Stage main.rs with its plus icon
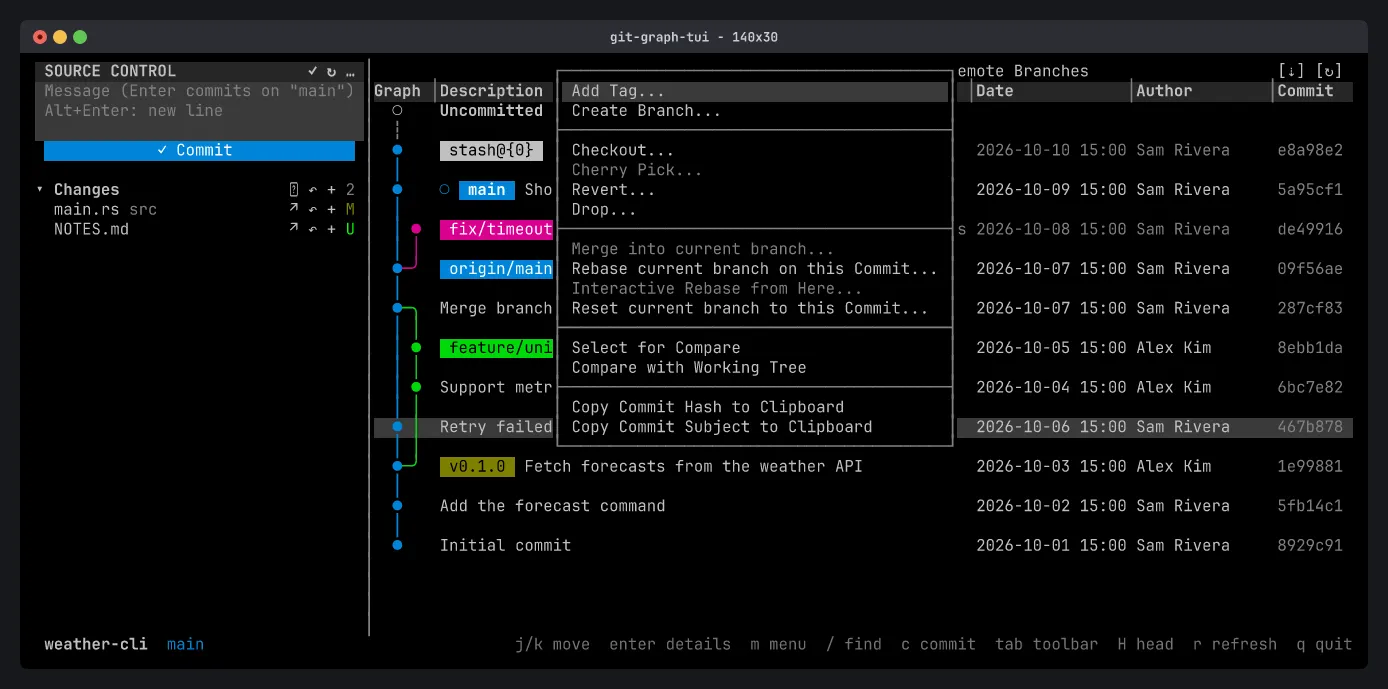The width and height of the screenshot is (1388, 689). point(331,209)
